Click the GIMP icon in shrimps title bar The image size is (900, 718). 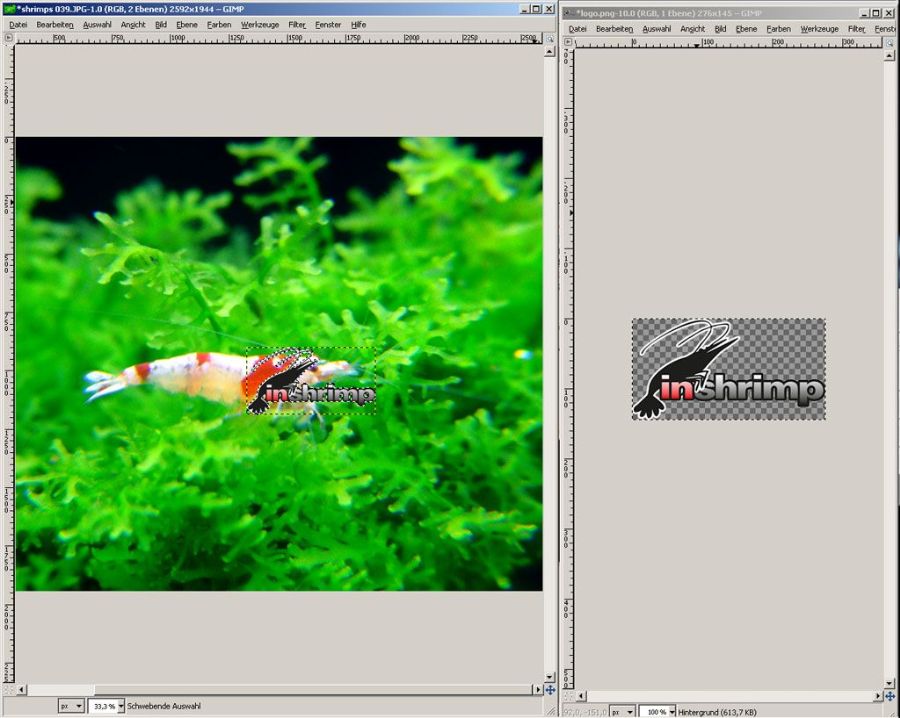click(x=9, y=9)
